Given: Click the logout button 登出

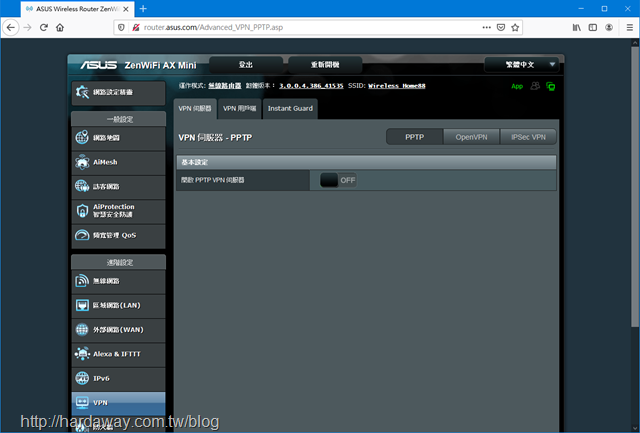Looking at the screenshot, I should coord(246,65).
